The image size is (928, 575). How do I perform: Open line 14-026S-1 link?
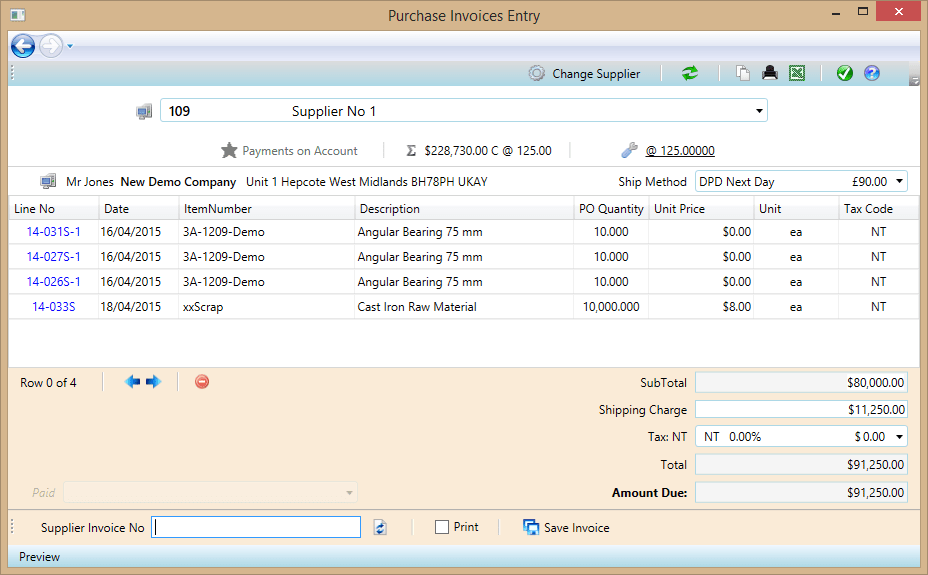tap(54, 282)
